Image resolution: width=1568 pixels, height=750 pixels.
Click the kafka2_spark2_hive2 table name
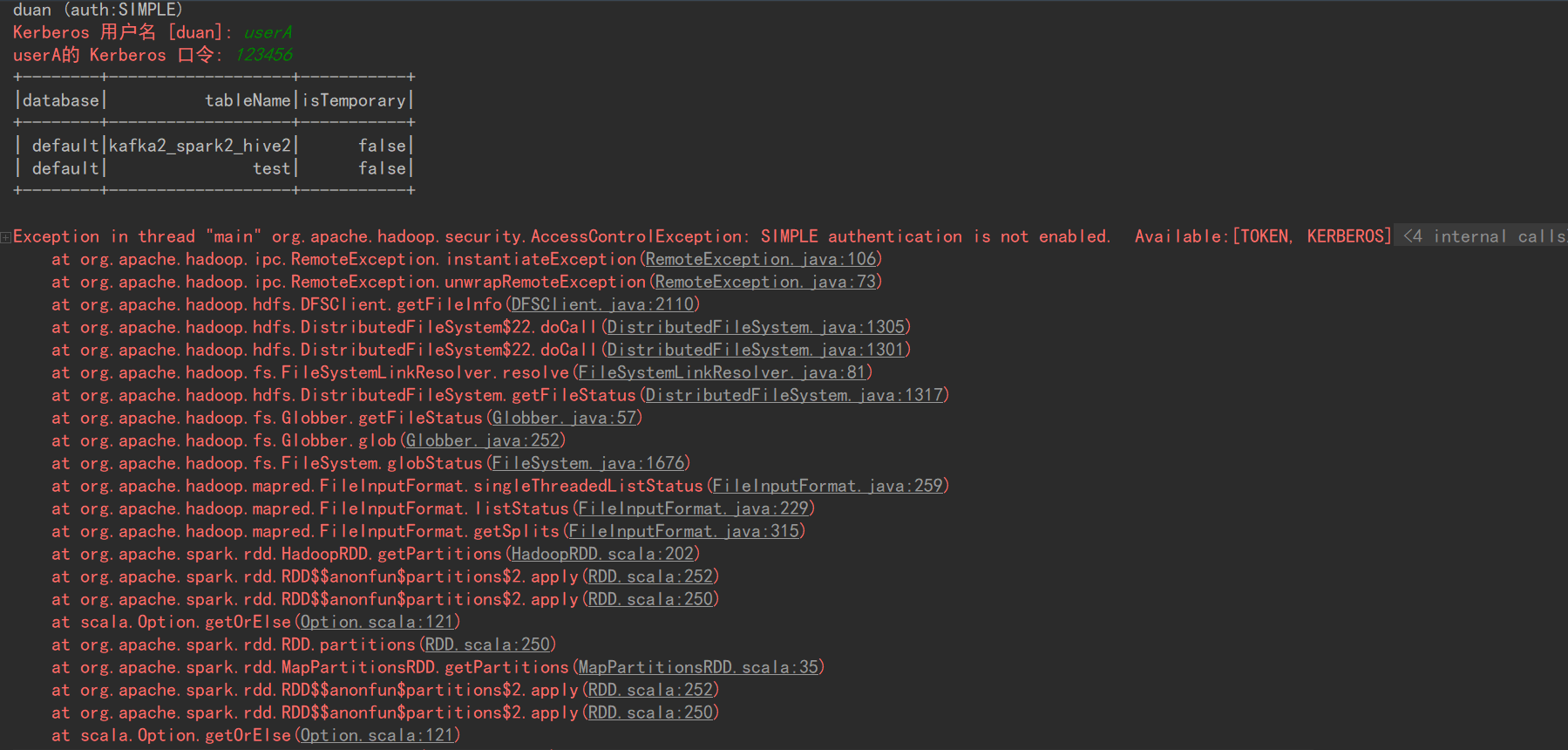[x=200, y=146]
